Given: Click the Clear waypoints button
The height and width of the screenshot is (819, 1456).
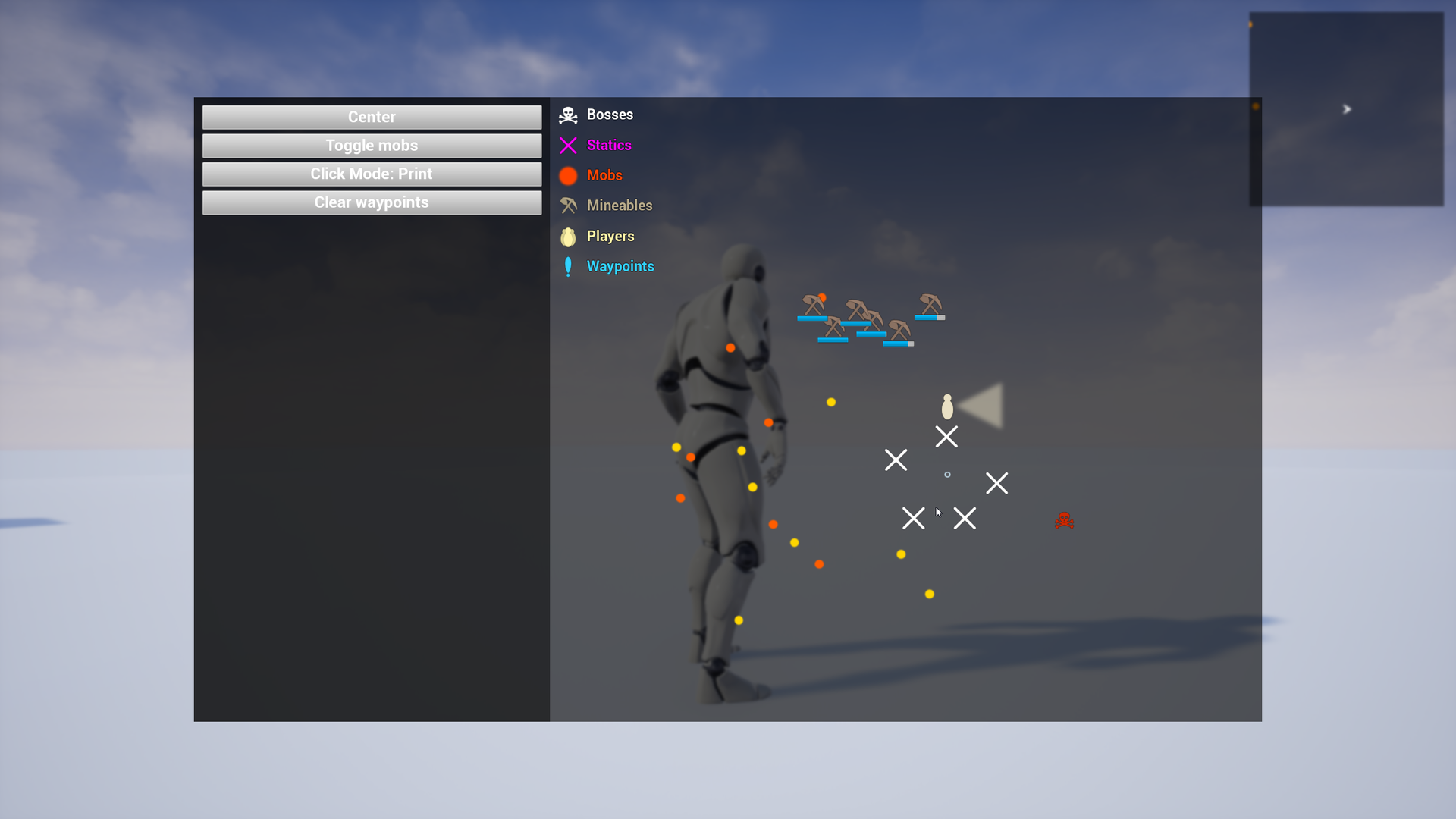Looking at the screenshot, I should [371, 201].
